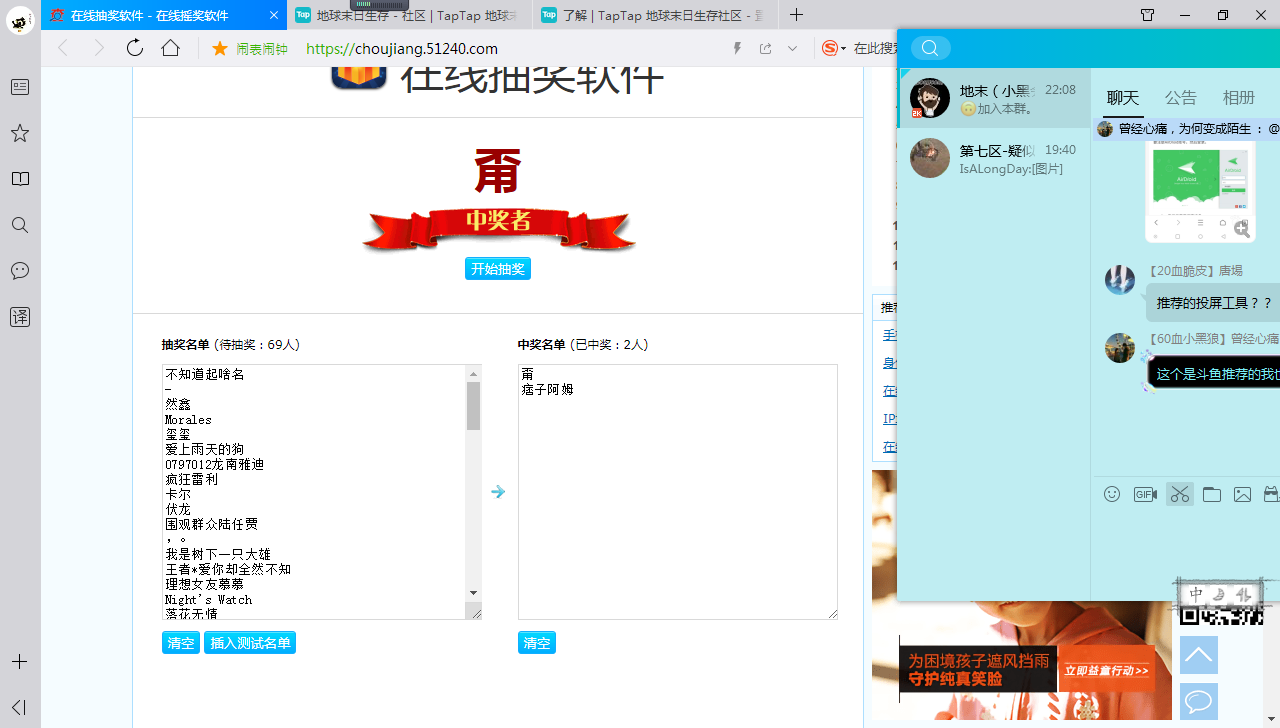Click the 唐塌 user avatar in chat
1280x728 pixels.
(1120, 280)
